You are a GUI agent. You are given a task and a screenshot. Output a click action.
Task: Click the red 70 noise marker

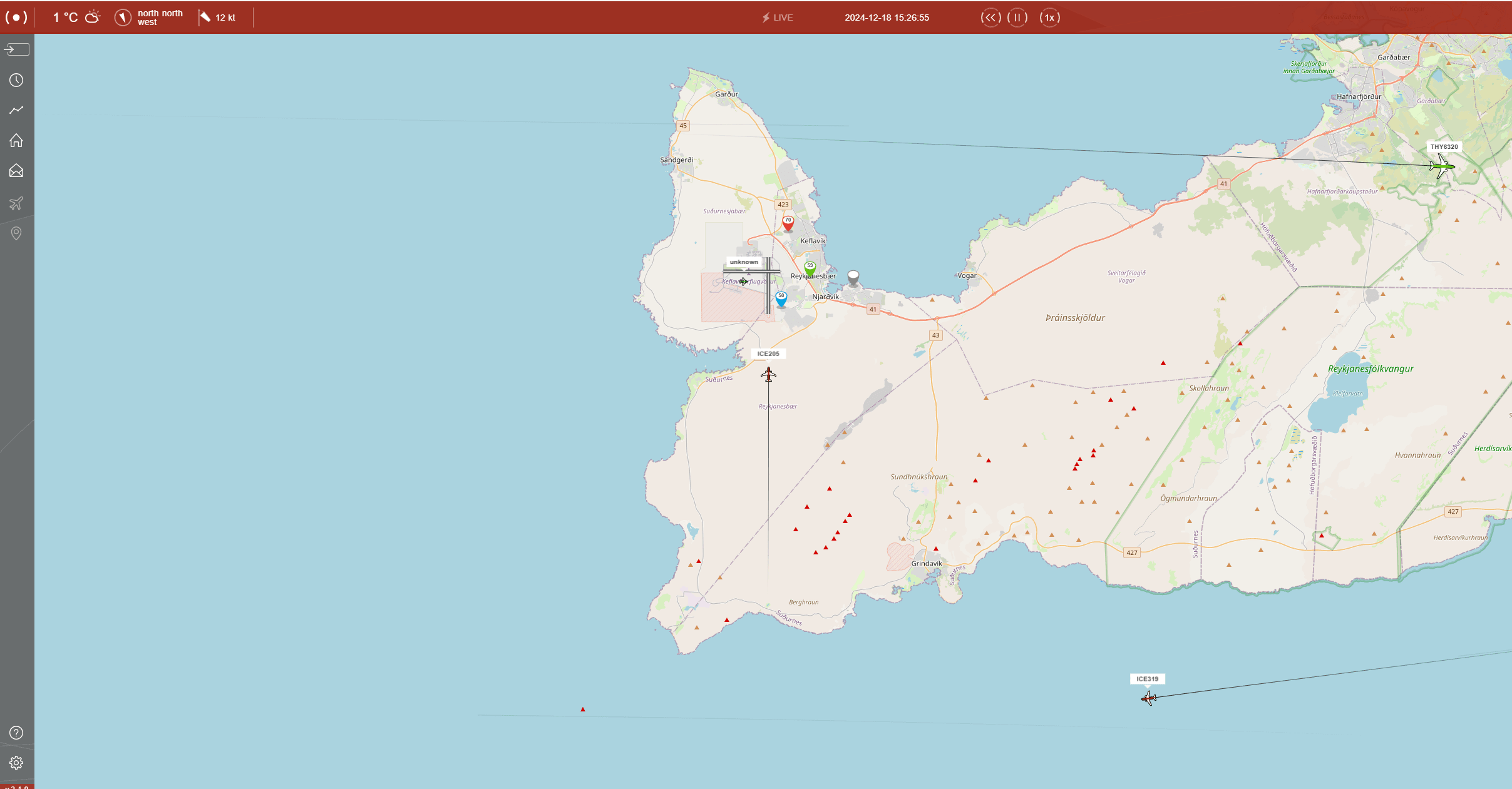point(788,223)
